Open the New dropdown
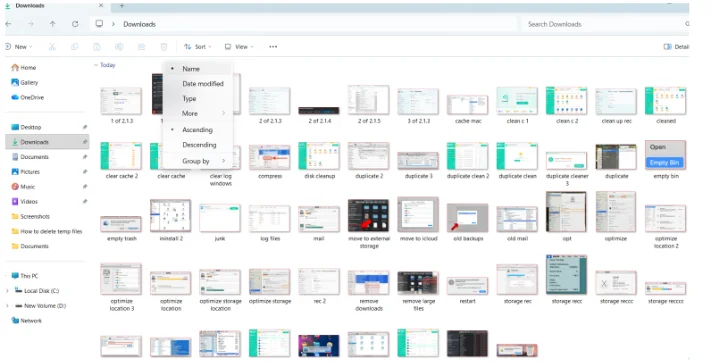 [x=18, y=47]
